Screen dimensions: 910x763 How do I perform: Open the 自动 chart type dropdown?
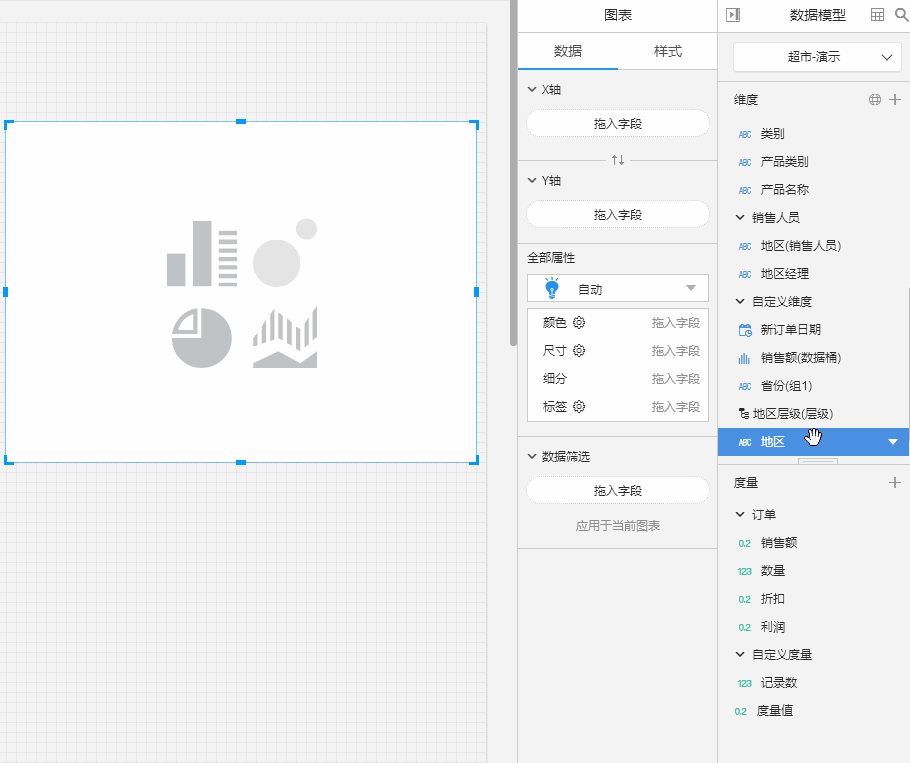tap(618, 289)
